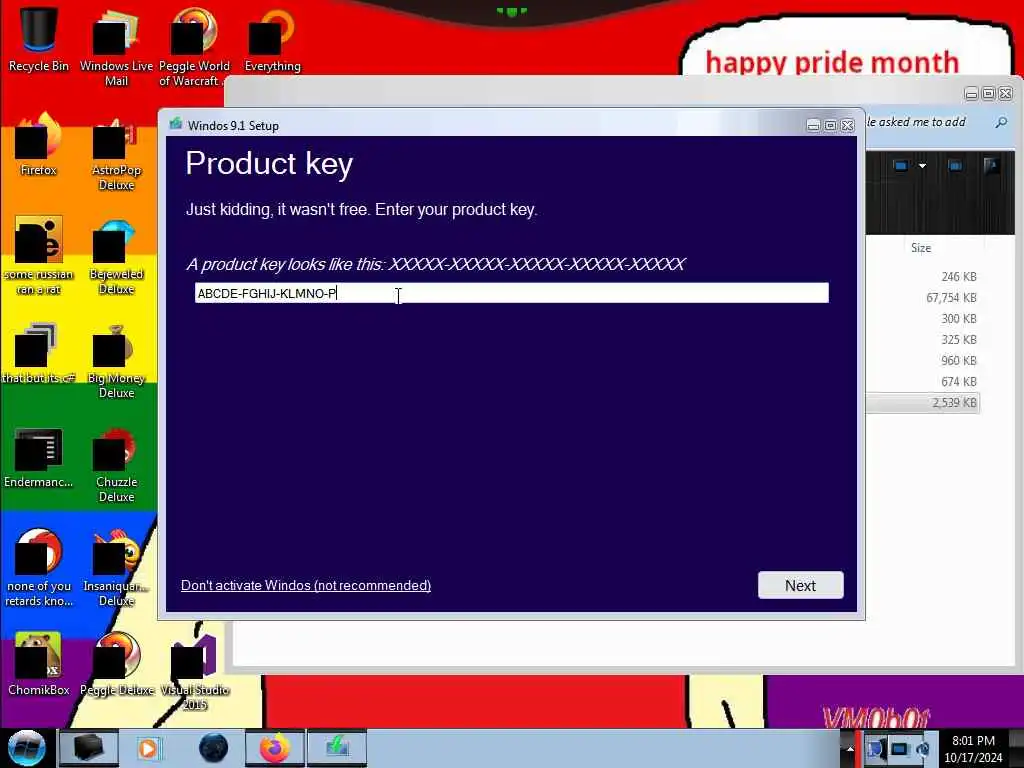Viewport: 1024px width, 768px height.
Task: Close the Windos 9.1 Setup window
Action: (x=848, y=125)
